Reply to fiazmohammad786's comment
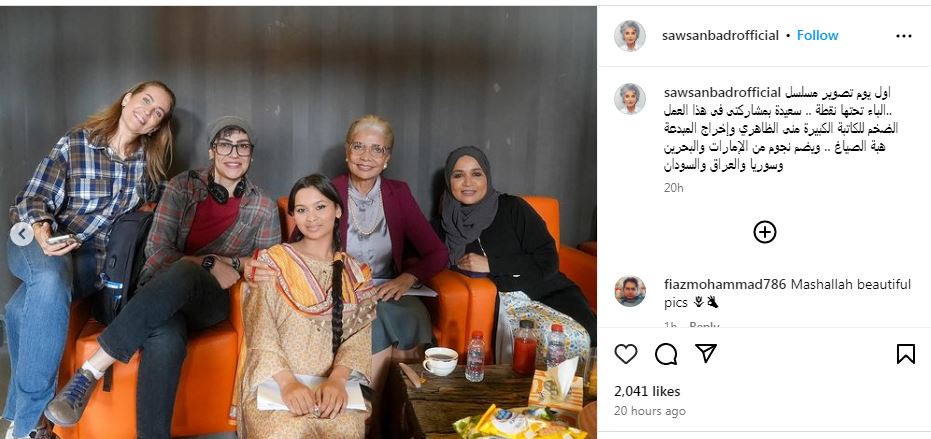This screenshot has width=931, height=439. (x=704, y=325)
